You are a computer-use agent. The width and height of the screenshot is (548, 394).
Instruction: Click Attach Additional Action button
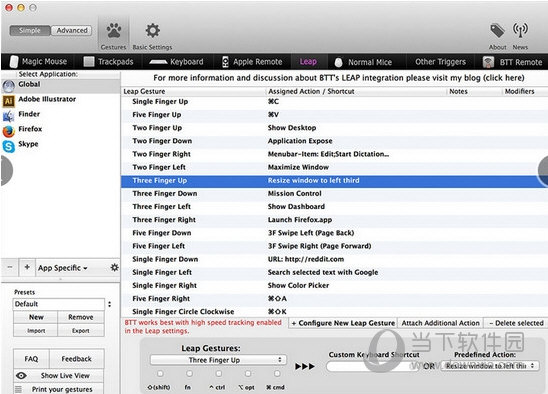(x=440, y=323)
